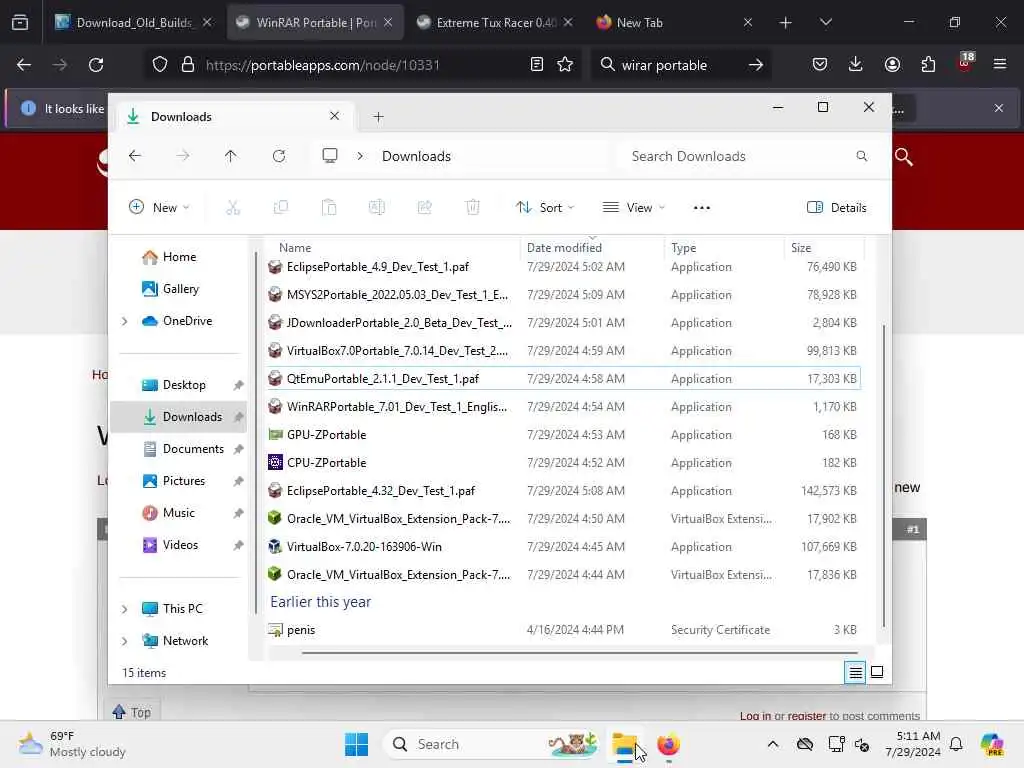
Task: Go back in File Explorer navigation
Action: tap(135, 156)
